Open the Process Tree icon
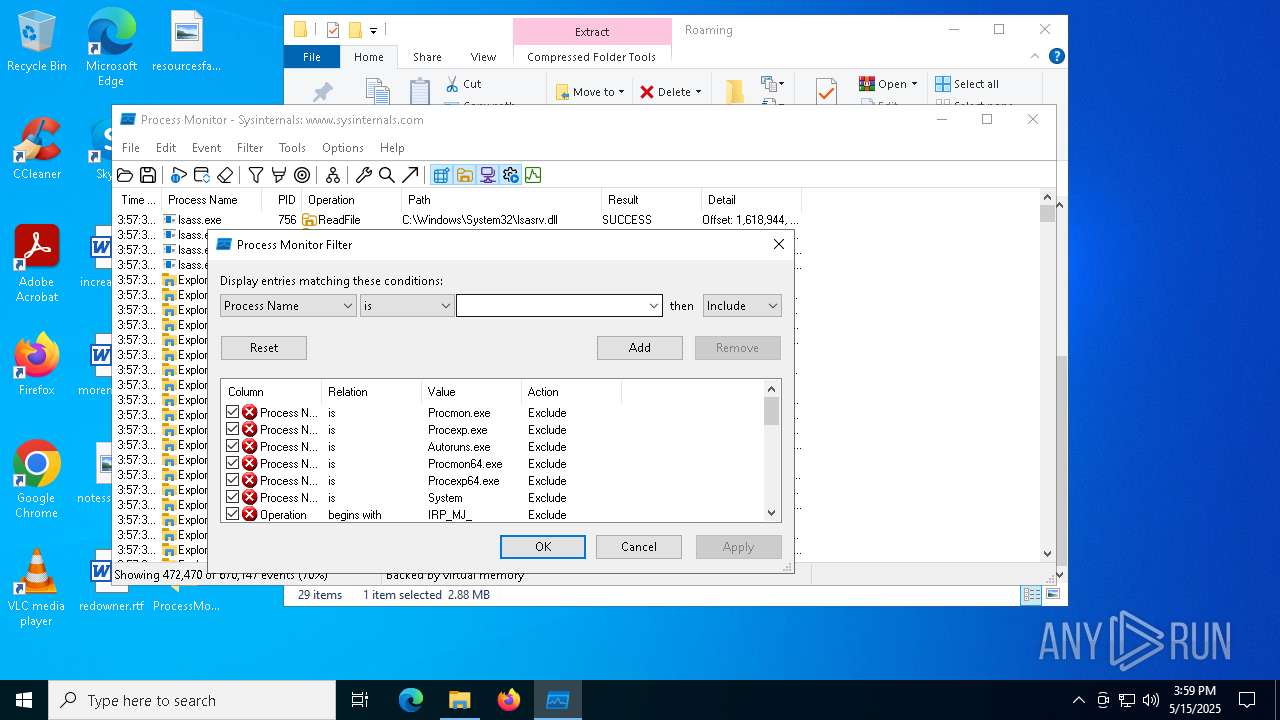This screenshot has height=720, width=1280. pos(333,175)
